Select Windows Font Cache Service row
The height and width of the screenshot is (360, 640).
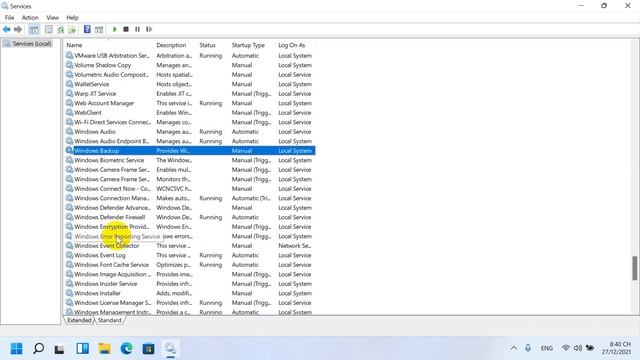(x=190, y=265)
